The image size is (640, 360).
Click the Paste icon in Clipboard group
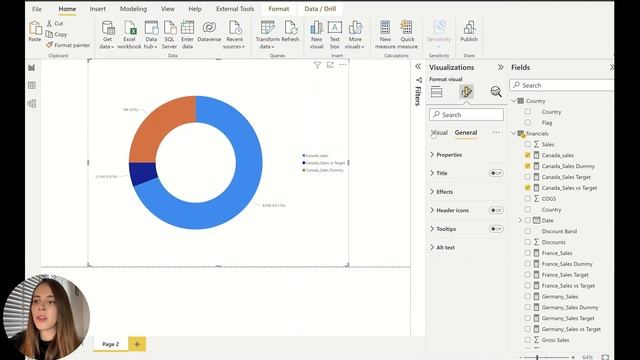[x=35, y=28]
